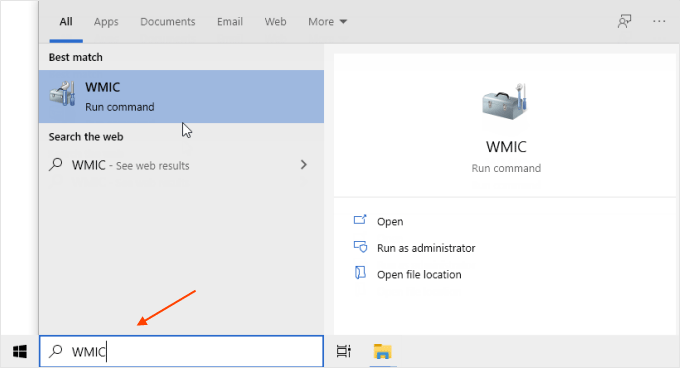The image size is (680, 368).
Task: Click the magnifier icon in the search box
Action: click(56, 351)
